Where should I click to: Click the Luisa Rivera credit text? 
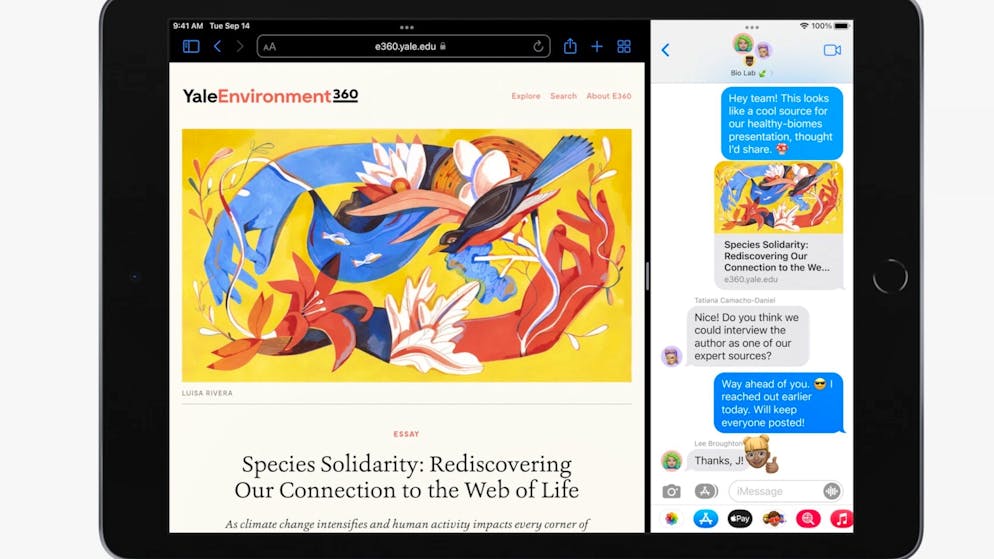(207, 393)
